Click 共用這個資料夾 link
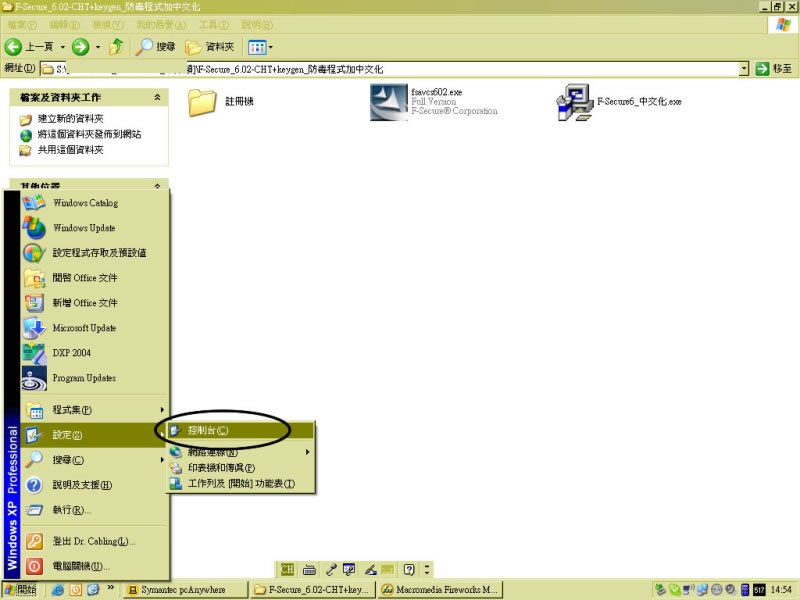 click(x=70, y=149)
